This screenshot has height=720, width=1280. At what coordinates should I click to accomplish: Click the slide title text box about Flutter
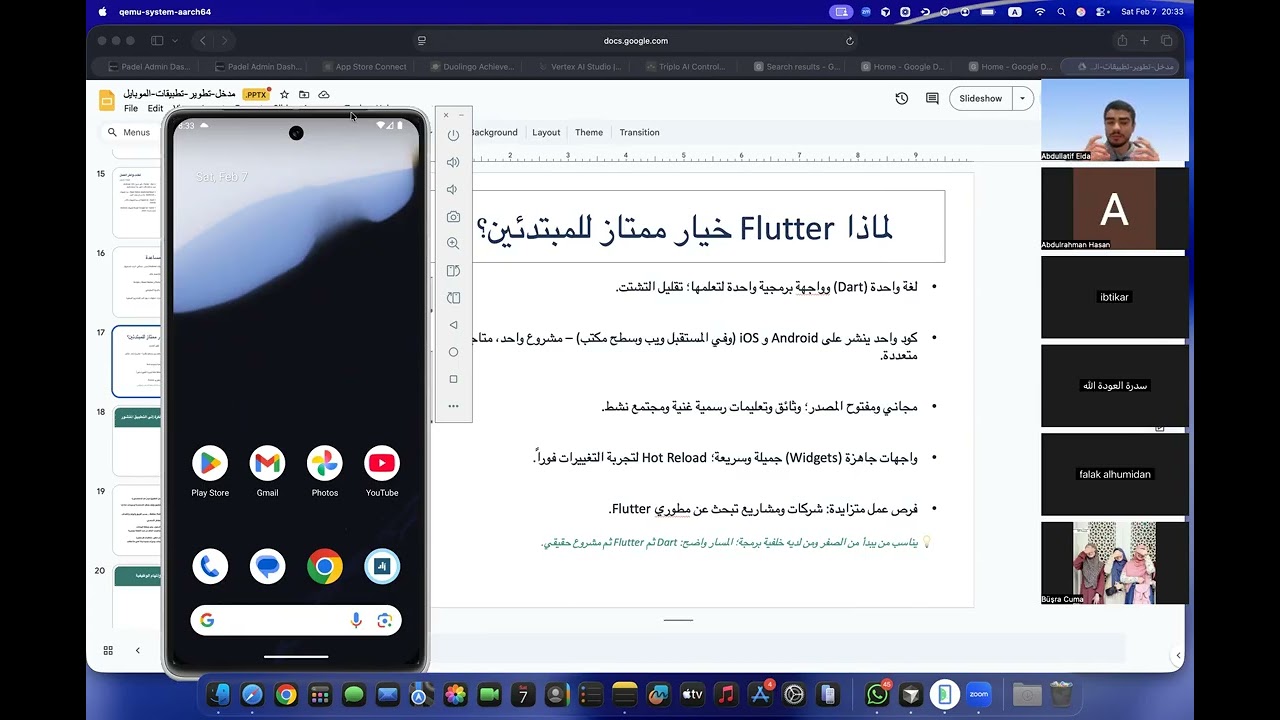tap(708, 227)
